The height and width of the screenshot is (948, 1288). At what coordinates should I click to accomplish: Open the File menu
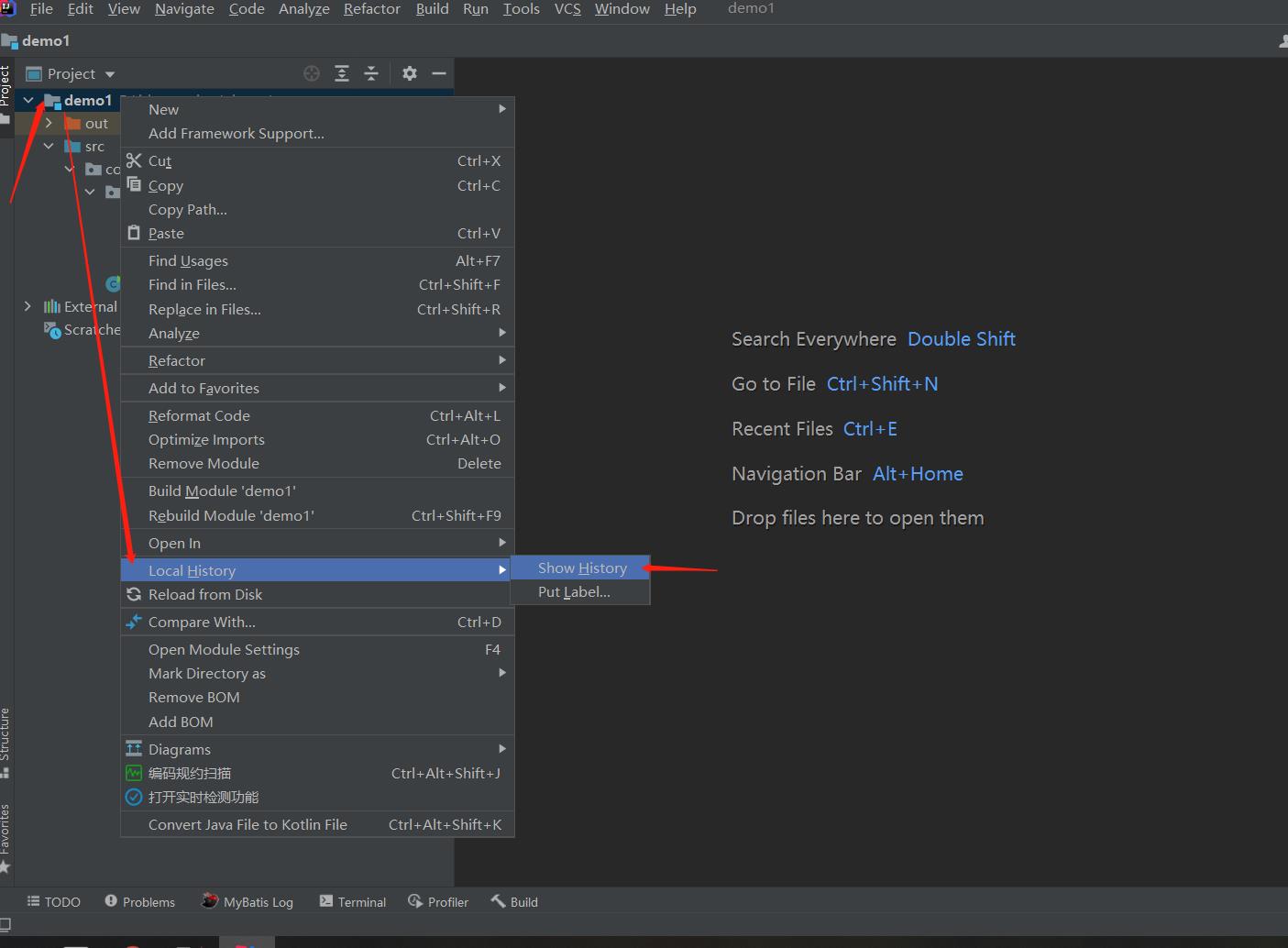coord(41,9)
